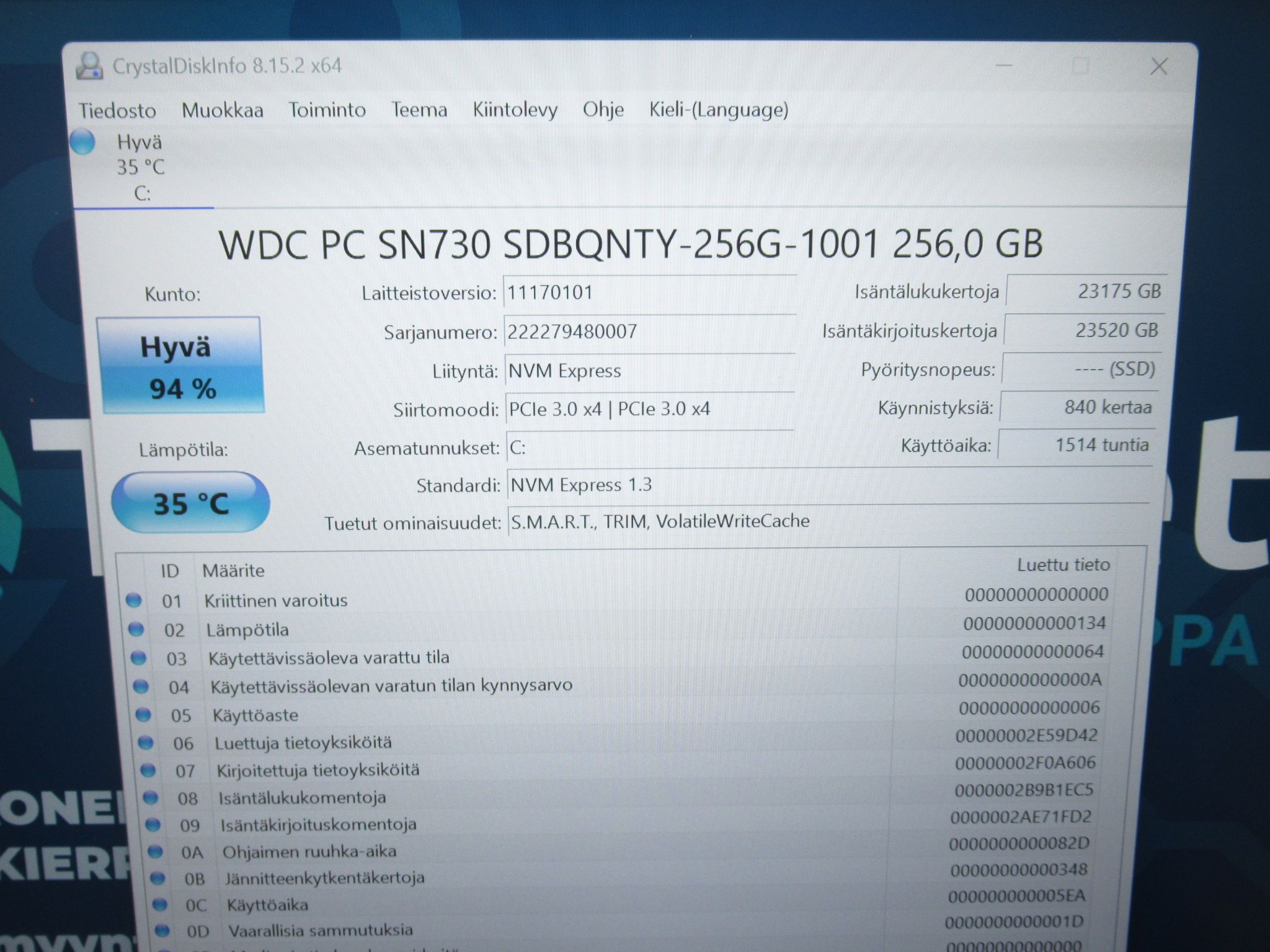Open the Teema menu
This screenshot has width=1270, height=952.
pos(419,110)
